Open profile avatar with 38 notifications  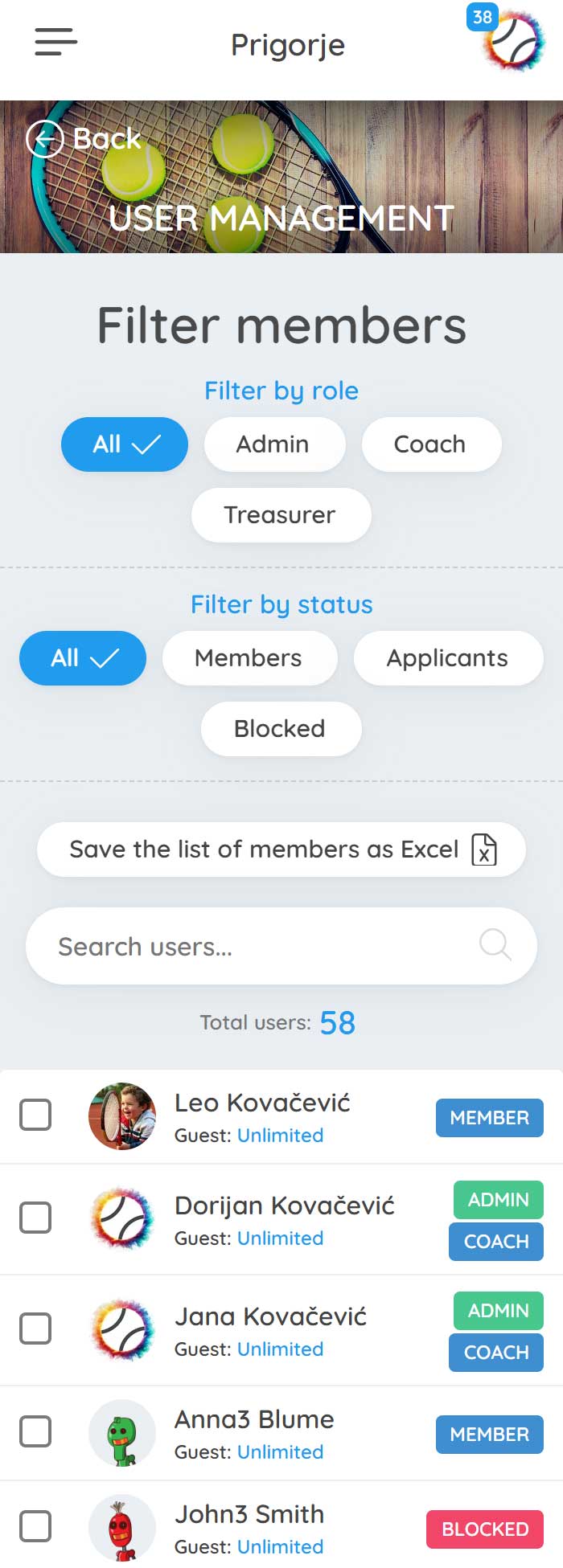(x=512, y=41)
